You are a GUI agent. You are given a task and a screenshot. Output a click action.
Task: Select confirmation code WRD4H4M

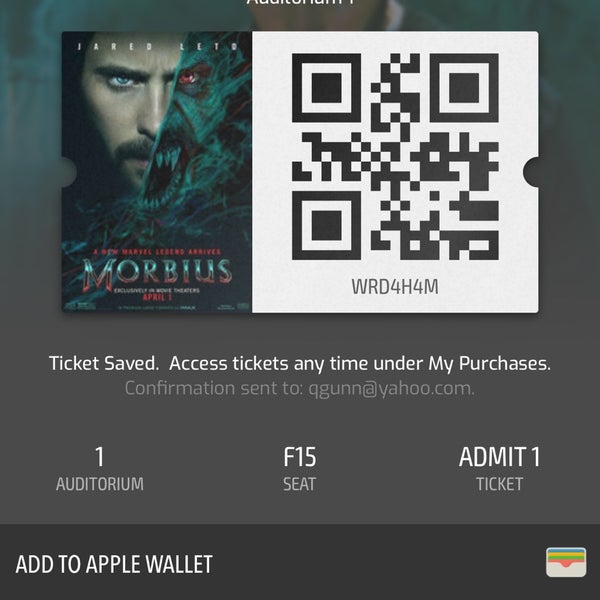tap(395, 287)
